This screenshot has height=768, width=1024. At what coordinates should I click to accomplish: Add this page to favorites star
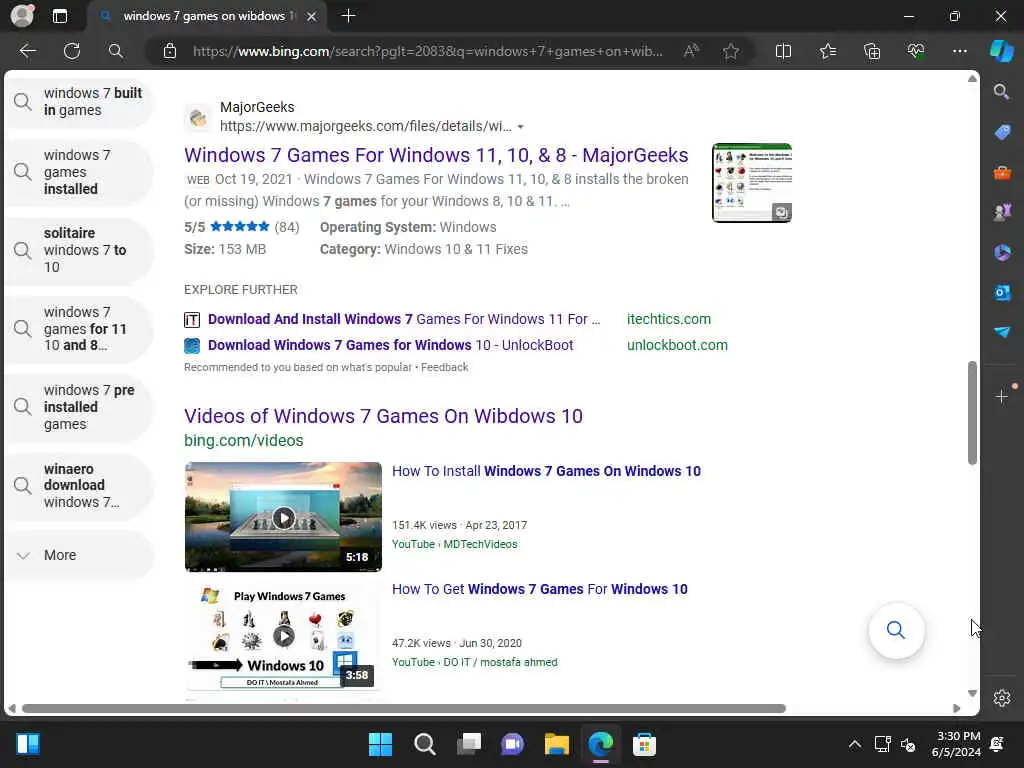[731, 51]
